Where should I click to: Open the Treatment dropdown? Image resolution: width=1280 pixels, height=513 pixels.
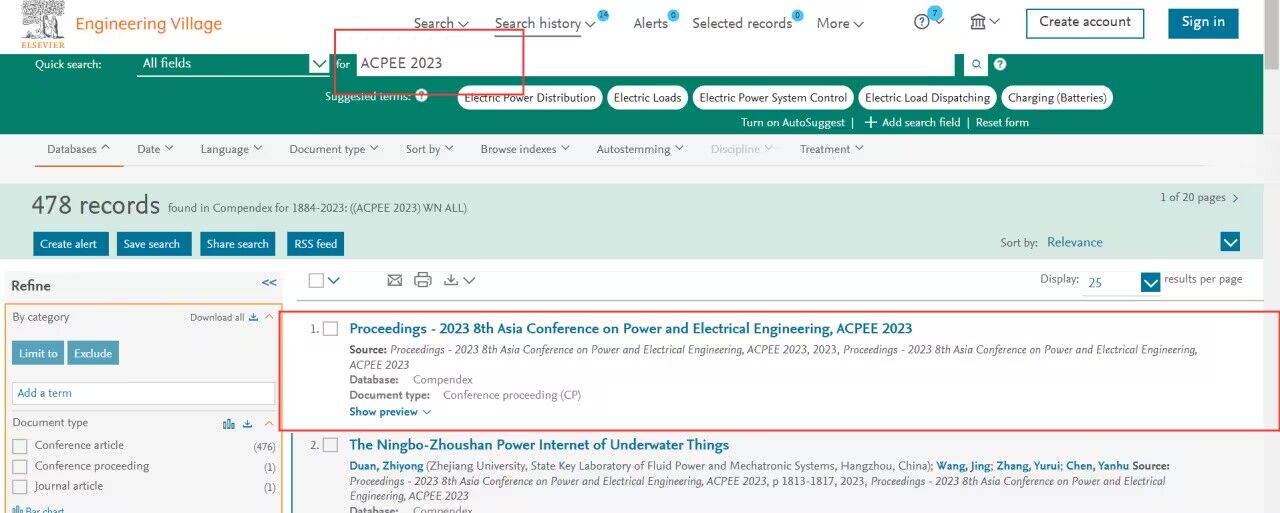coord(831,149)
